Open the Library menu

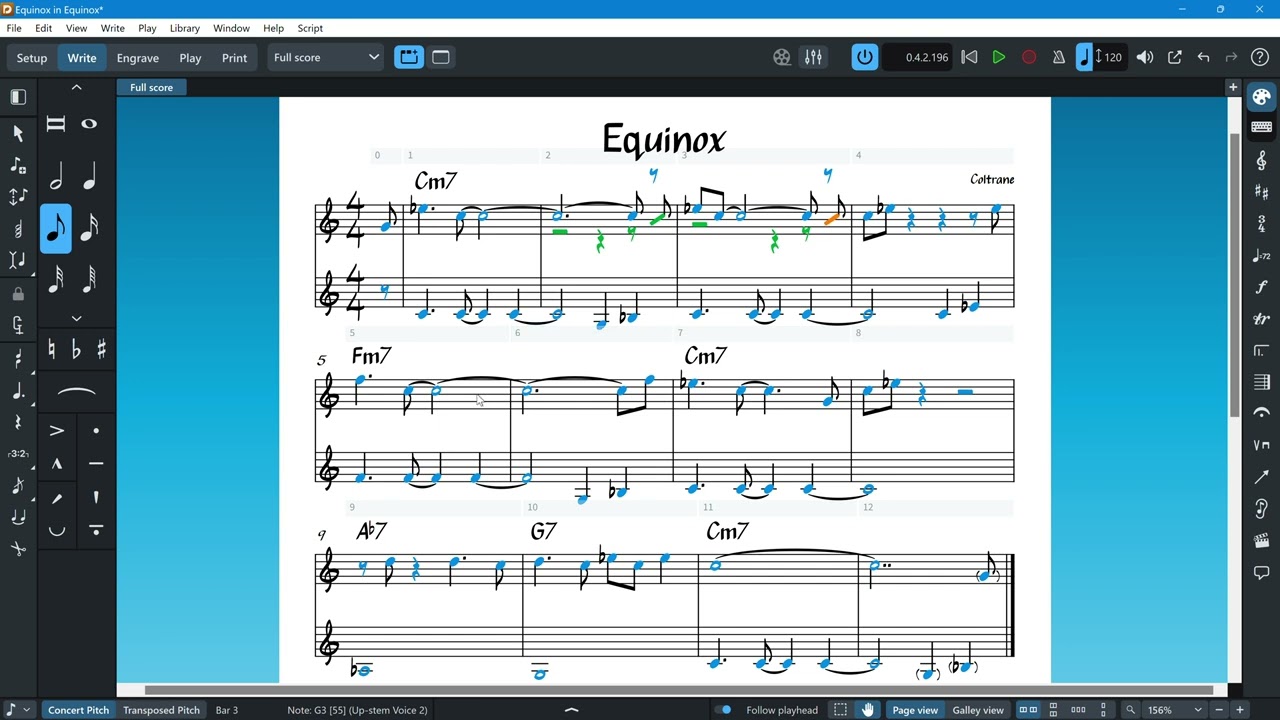tap(185, 28)
